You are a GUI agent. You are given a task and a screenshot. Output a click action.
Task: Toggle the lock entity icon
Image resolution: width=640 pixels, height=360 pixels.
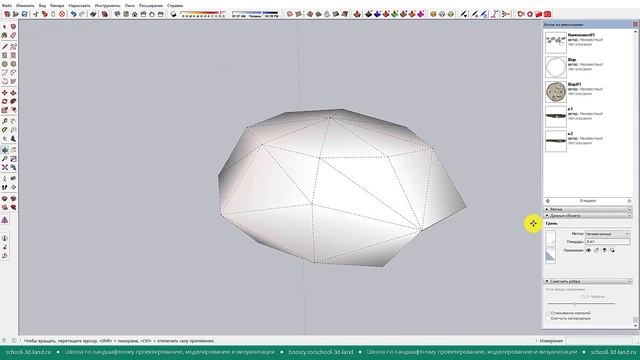point(596,250)
